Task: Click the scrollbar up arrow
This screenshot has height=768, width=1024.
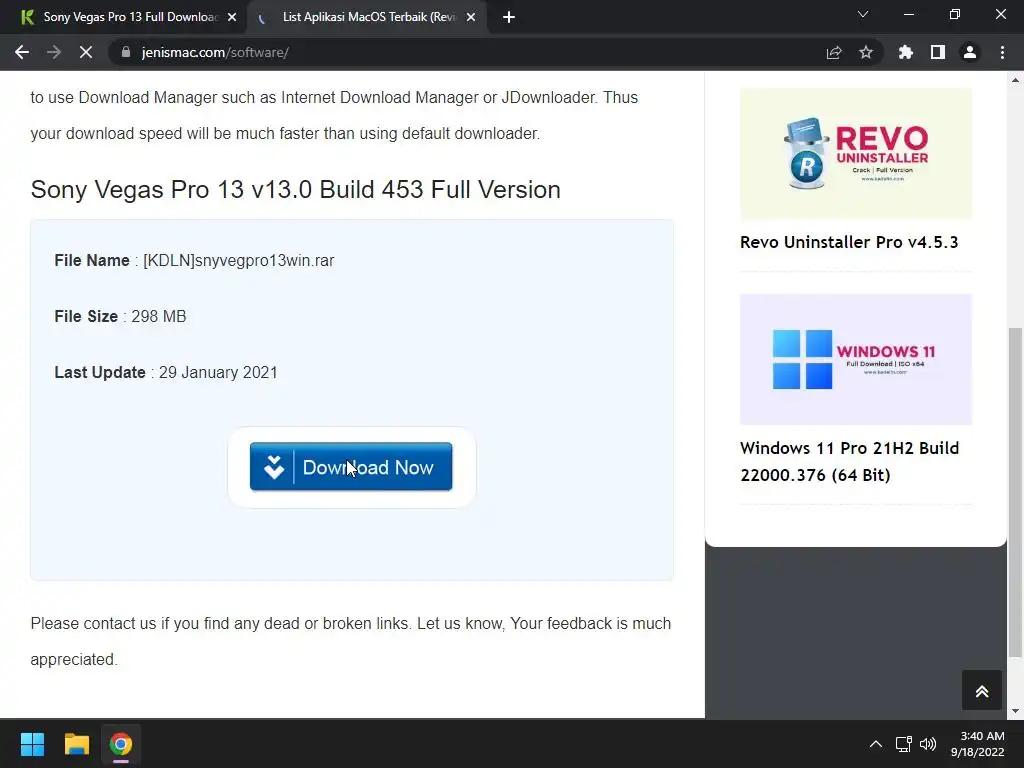Action: click(1015, 80)
